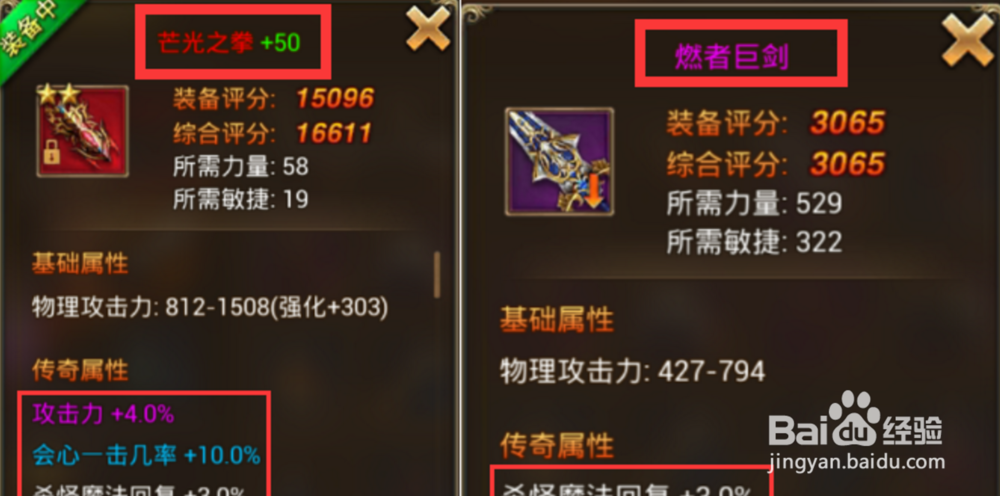This screenshot has height=496, width=1000.
Task: Open the jingyan.baidu.com watermark link
Action: click(857, 461)
